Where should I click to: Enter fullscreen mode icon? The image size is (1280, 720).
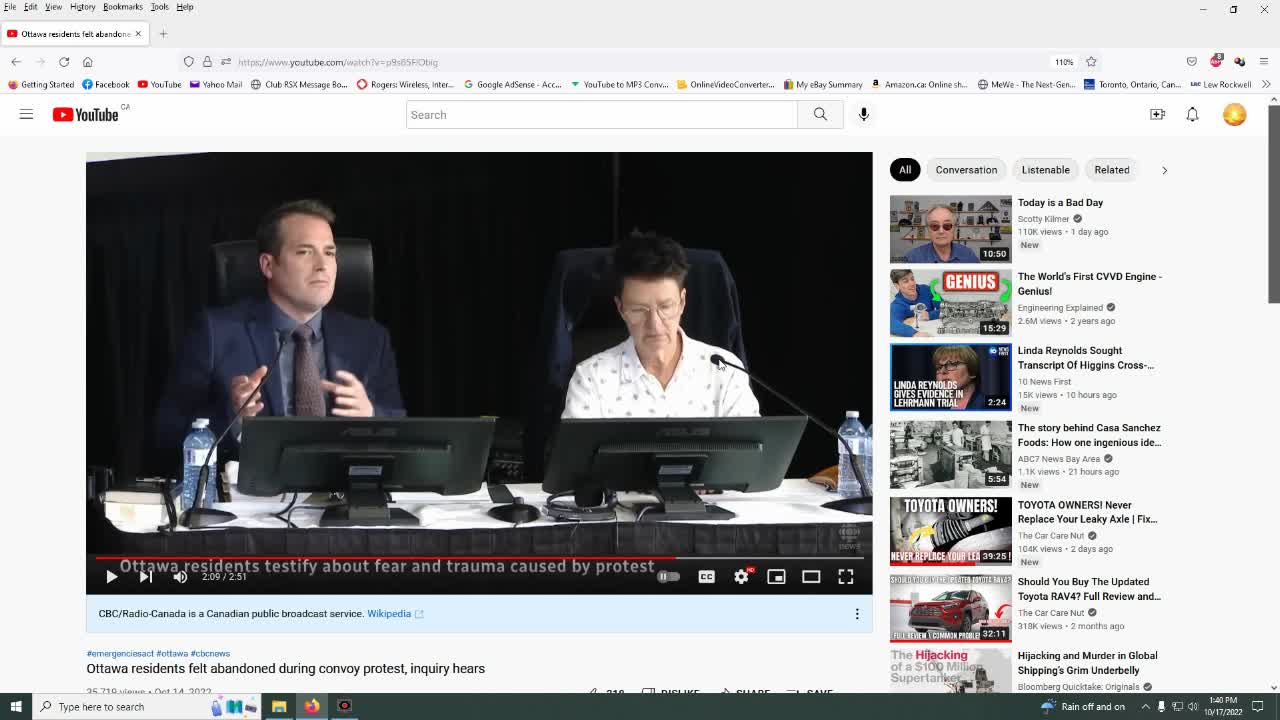(846, 577)
